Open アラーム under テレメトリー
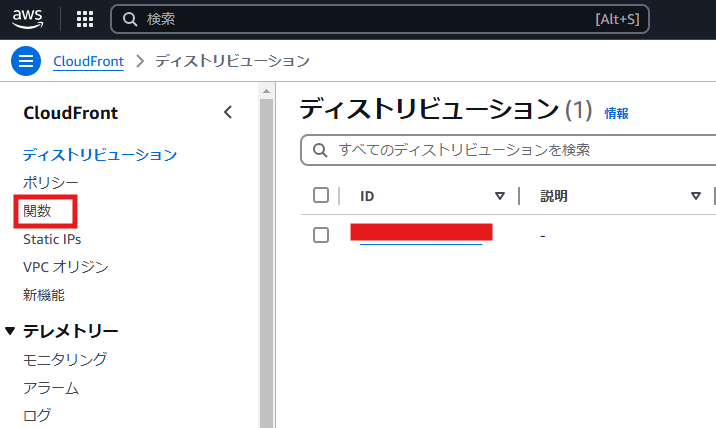 (51, 388)
